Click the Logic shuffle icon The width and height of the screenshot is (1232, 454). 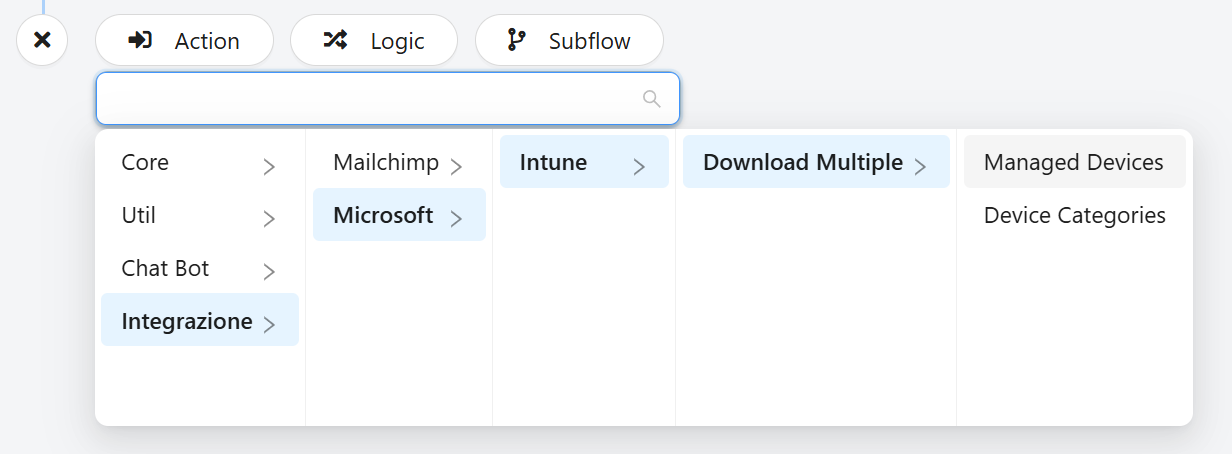[335, 40]
